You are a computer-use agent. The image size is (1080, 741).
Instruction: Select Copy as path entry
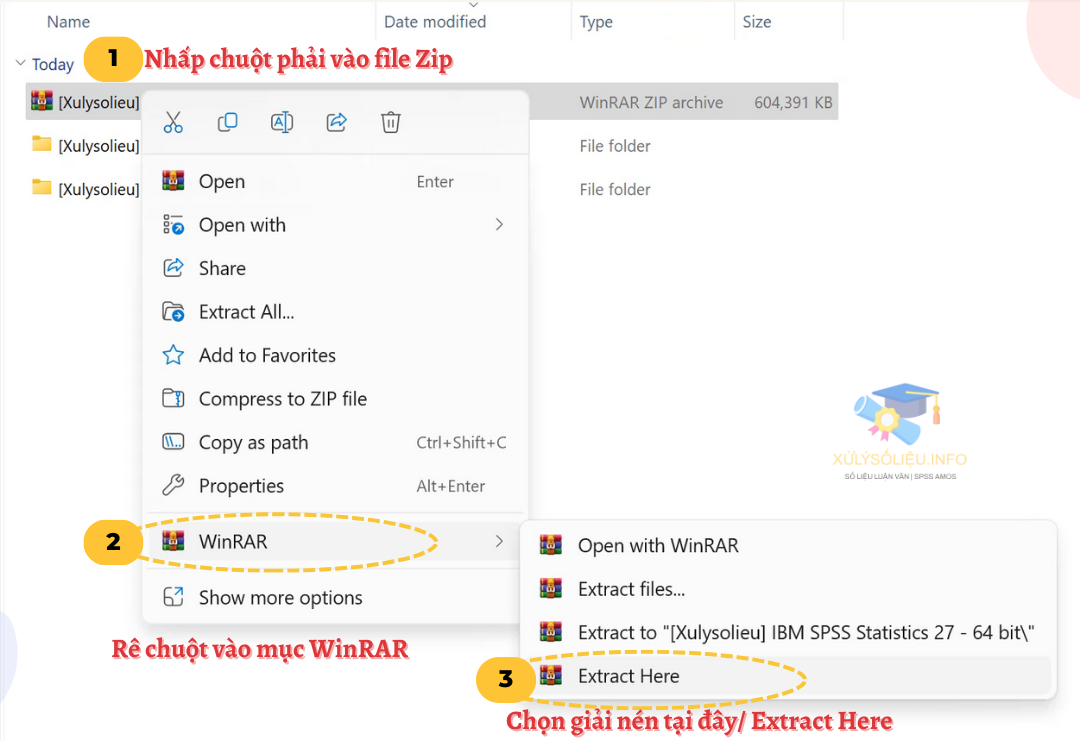[335, 442]
